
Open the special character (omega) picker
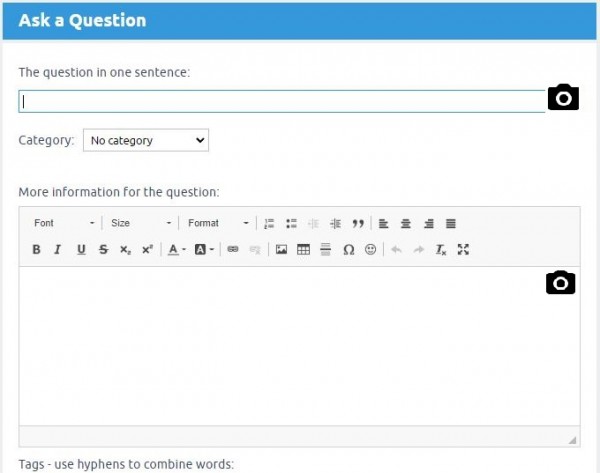[x=348, y=250]
